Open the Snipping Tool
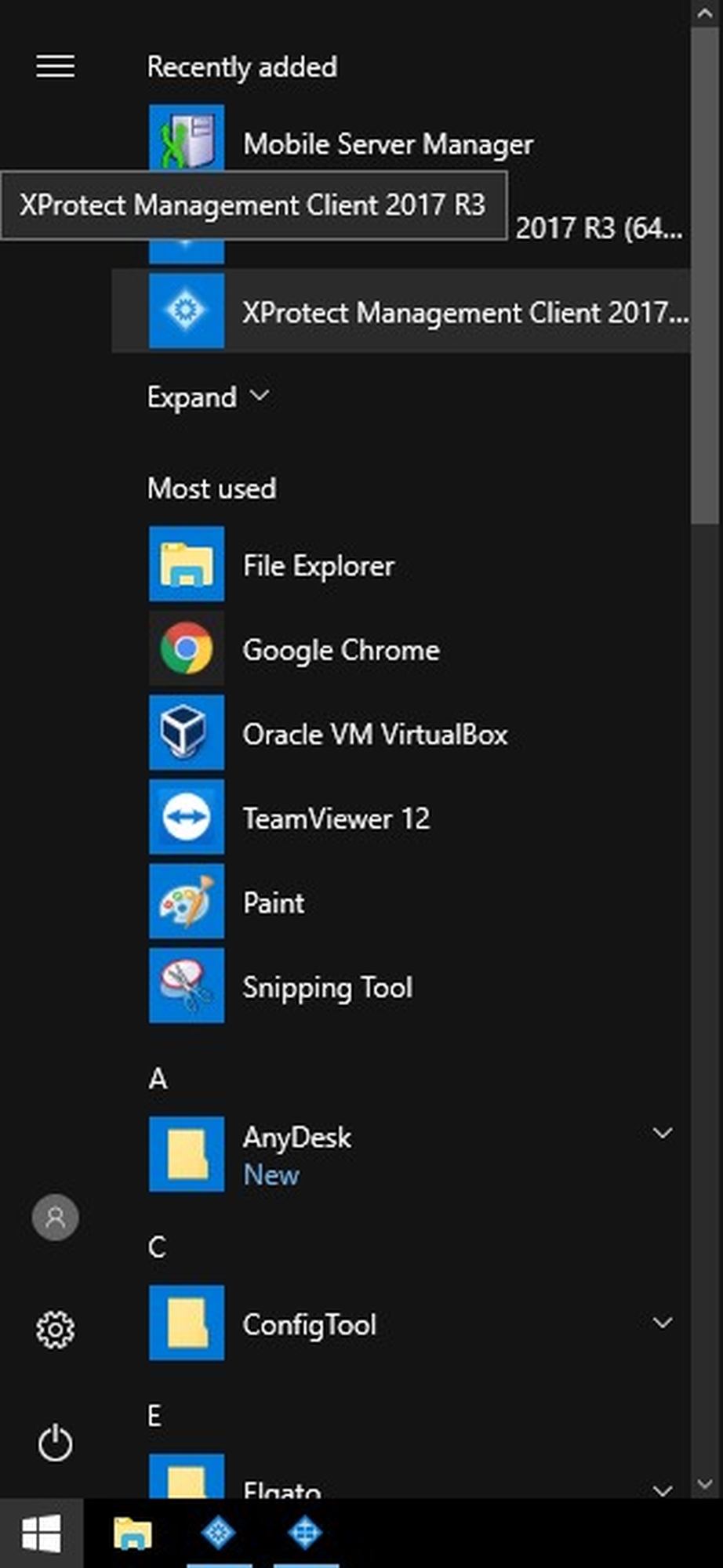This screenshot has height=1568, width=723. tap(401, 985)
